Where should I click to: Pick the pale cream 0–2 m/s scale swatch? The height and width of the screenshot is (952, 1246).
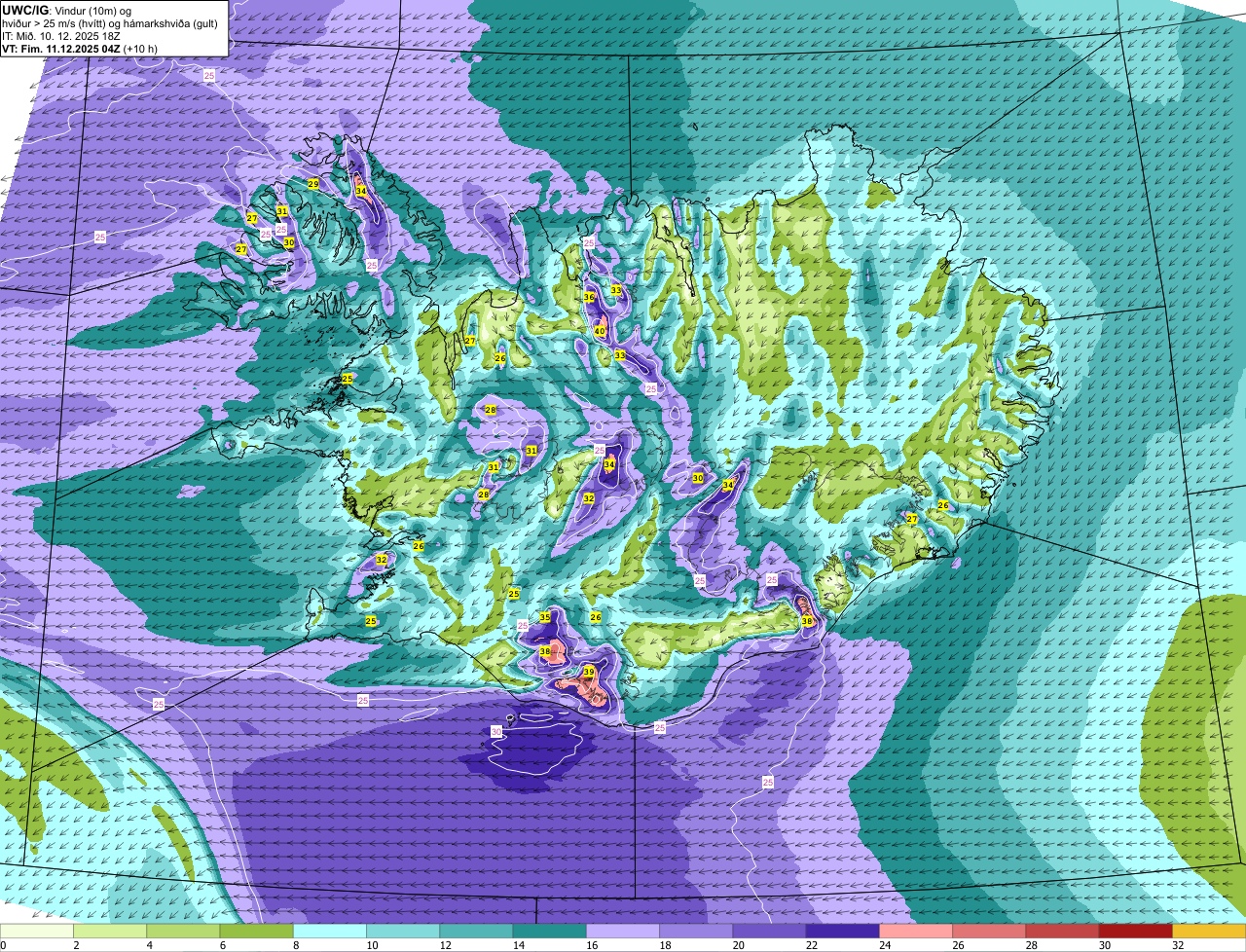[x=37, y=931]
